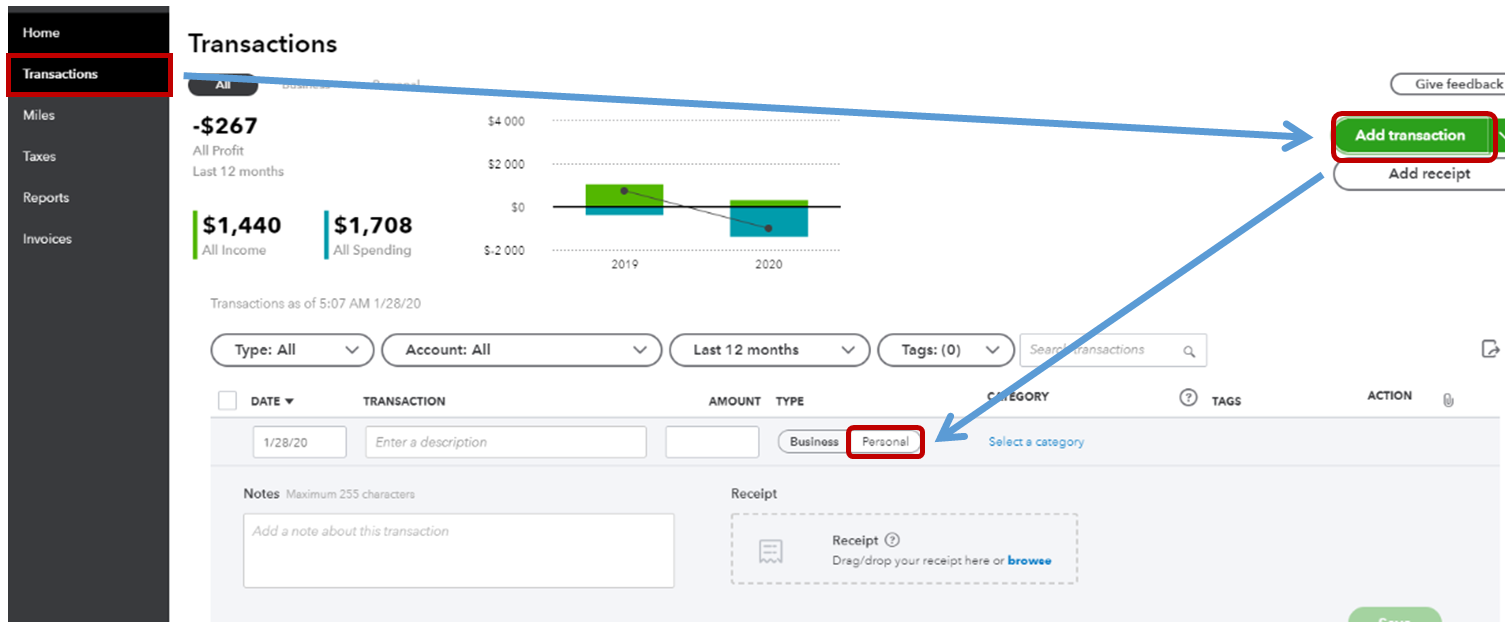Click the paperclip attachment column icon
The height and width of the screenshot is (623, 1505).
pos(1447,400)
